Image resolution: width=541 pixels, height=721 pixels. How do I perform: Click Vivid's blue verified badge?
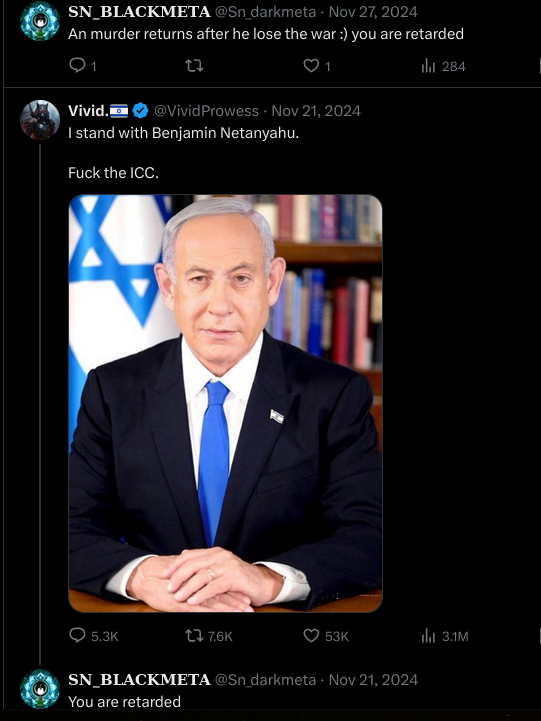coord(140,111)
